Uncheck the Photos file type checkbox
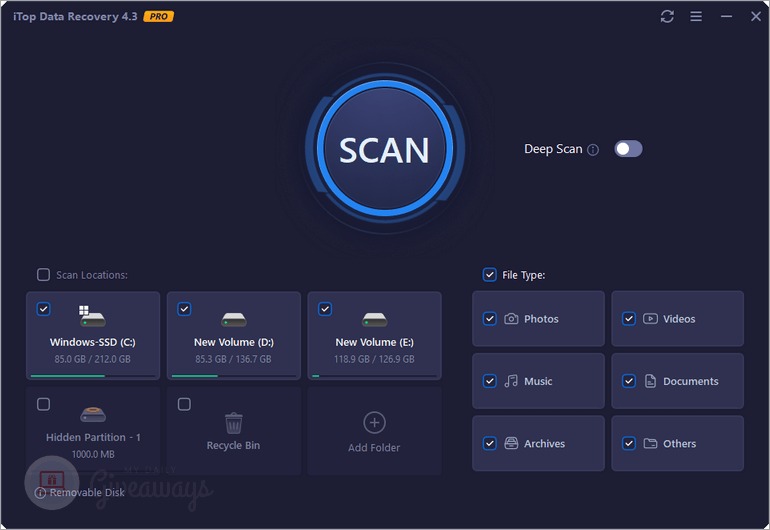The width and height of the screenshot is (770, 530). tap(490, 319)
